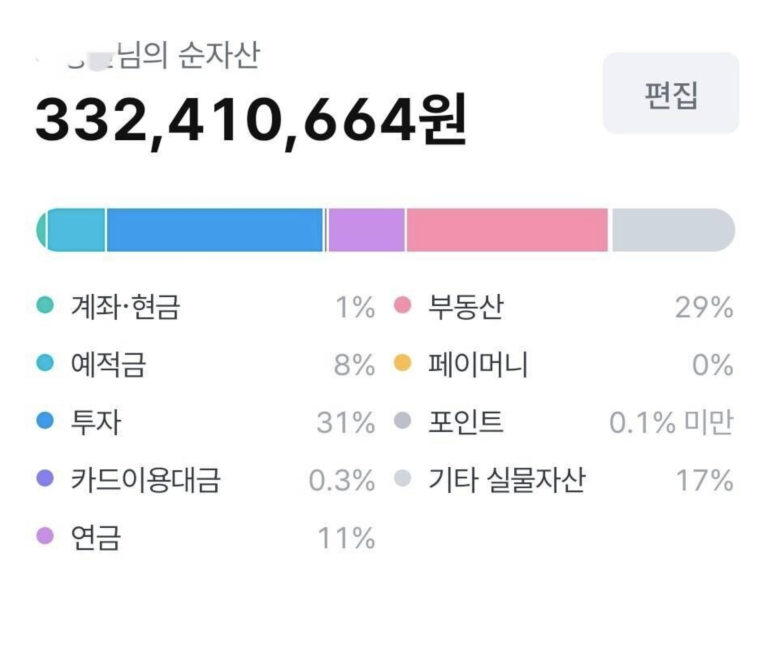Select the blue 투자 segment in bar
Image resolution: width=773 pixels, height=645 pixels.
215,230
